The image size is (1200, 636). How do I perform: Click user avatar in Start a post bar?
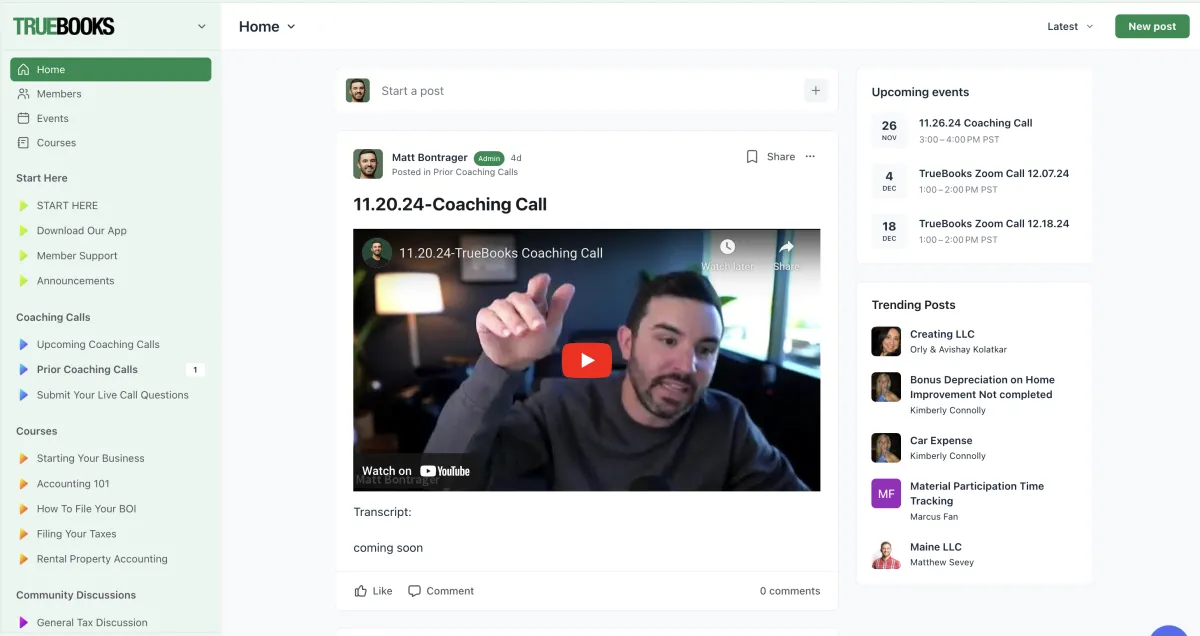358,91
